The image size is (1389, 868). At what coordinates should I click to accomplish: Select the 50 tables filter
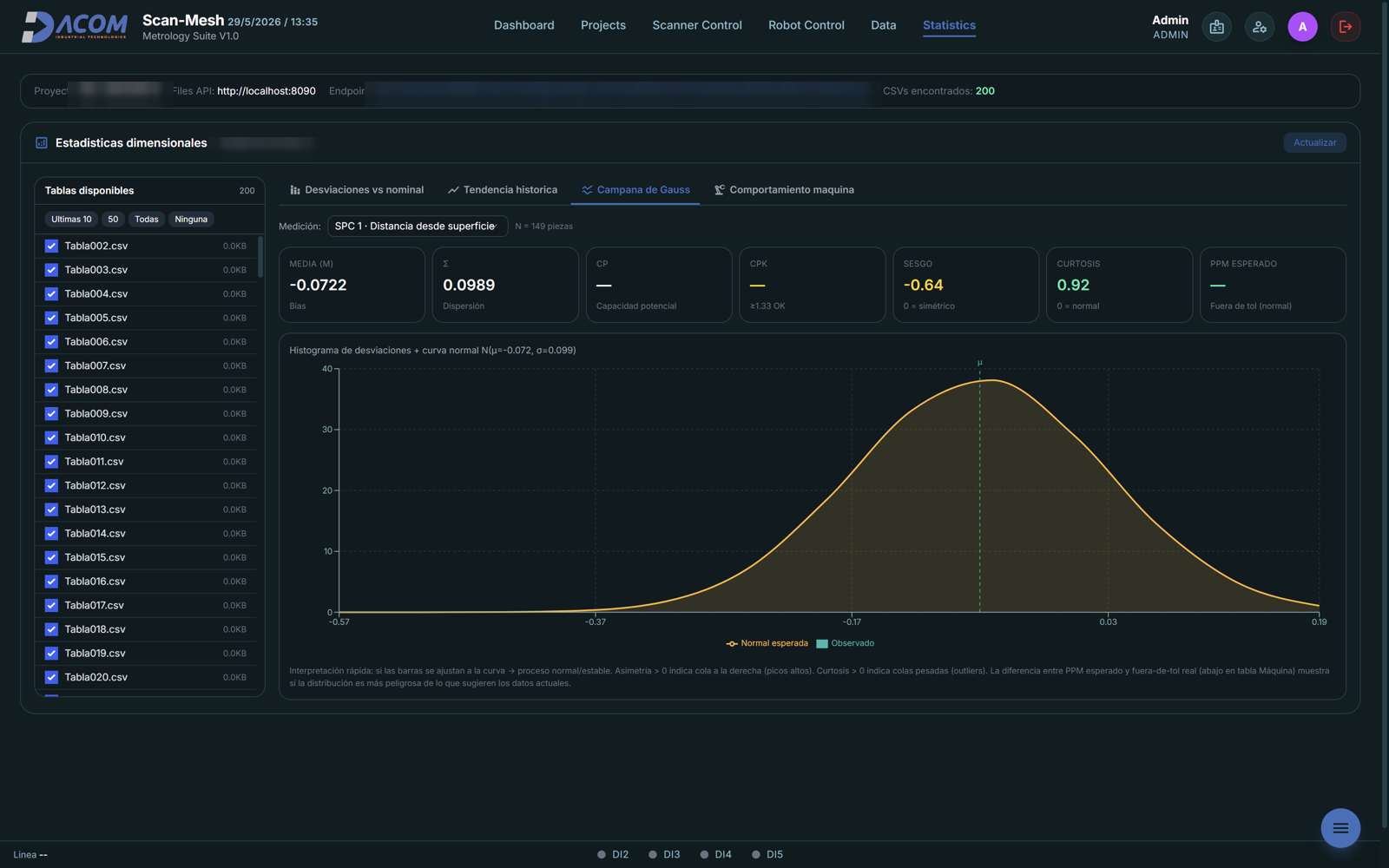point(113,220)
